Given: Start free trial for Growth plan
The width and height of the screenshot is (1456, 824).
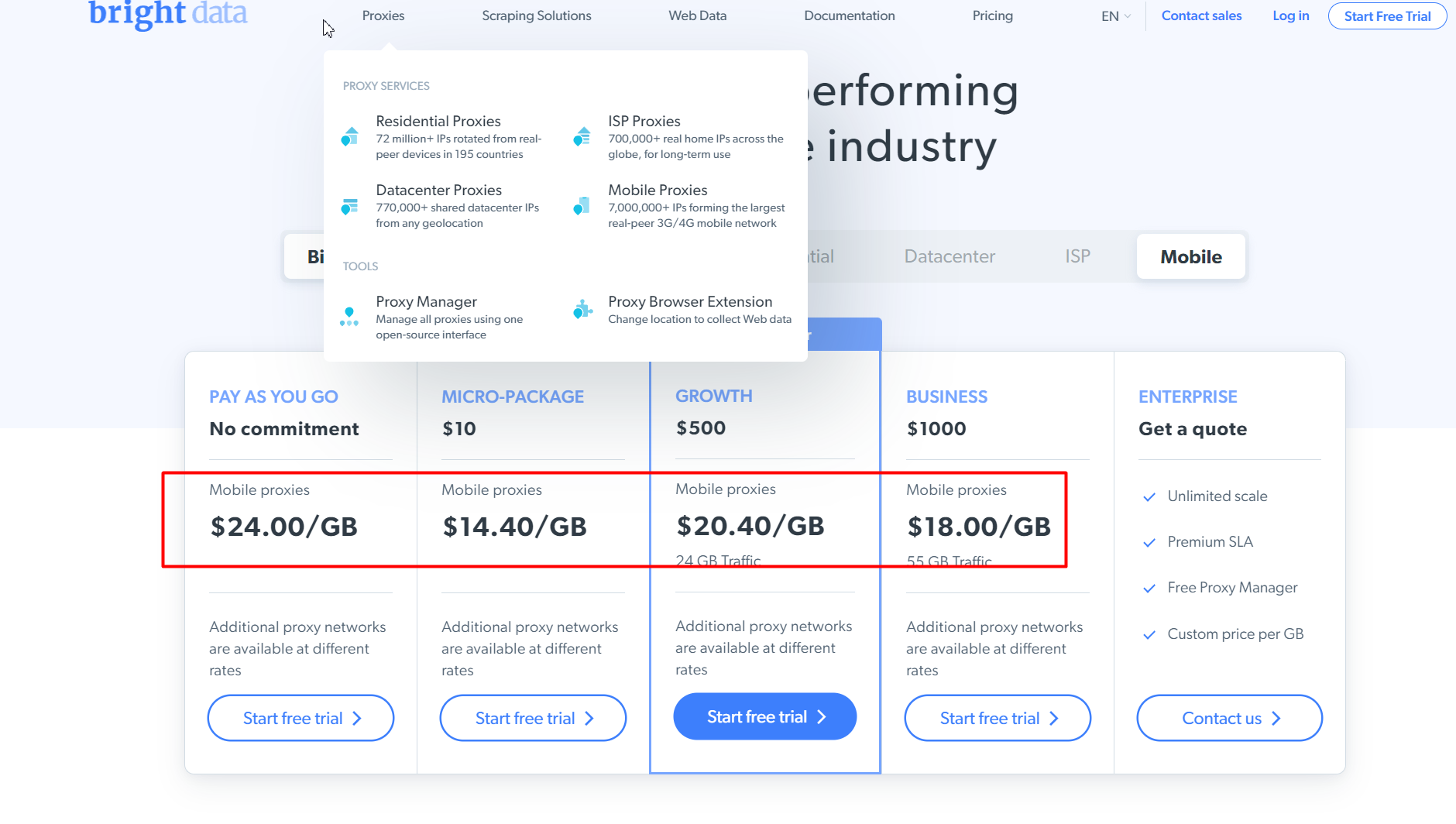Looking at the screenshot, I should [765, 716].
